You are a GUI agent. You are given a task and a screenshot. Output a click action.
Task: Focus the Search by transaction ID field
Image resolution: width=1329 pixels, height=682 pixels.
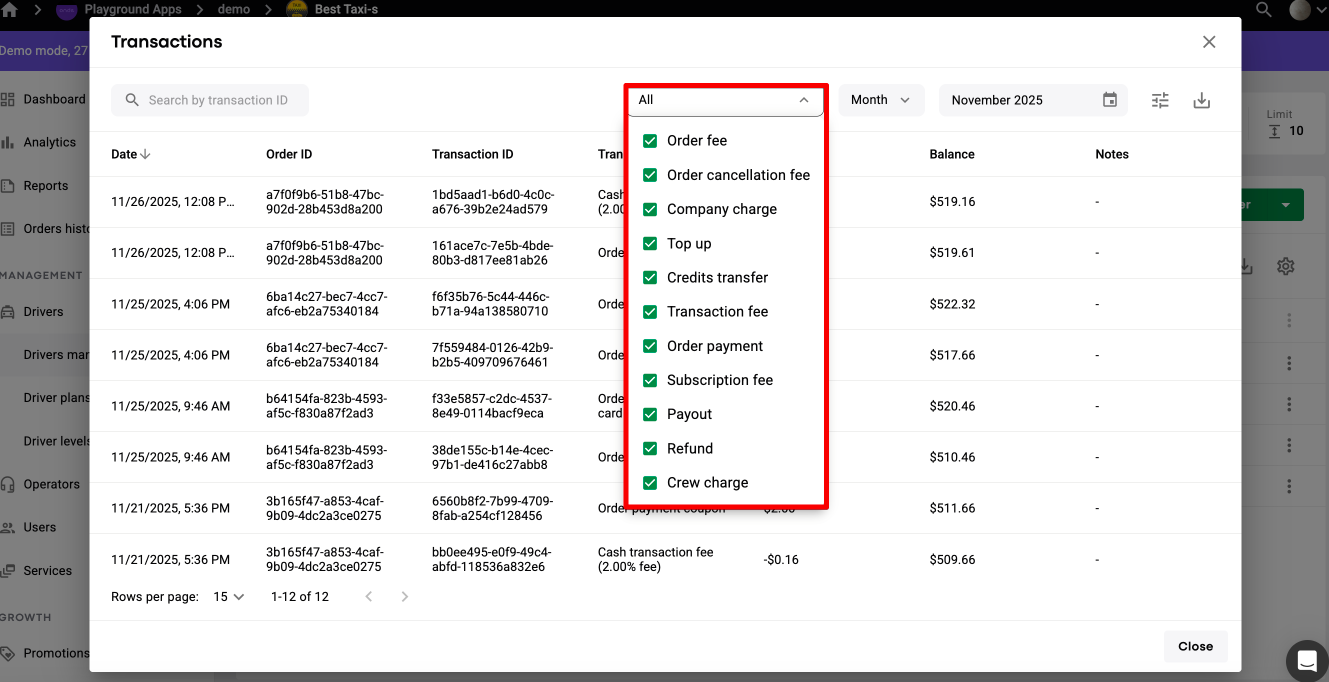pyautogui.click(x=210, y=100)
